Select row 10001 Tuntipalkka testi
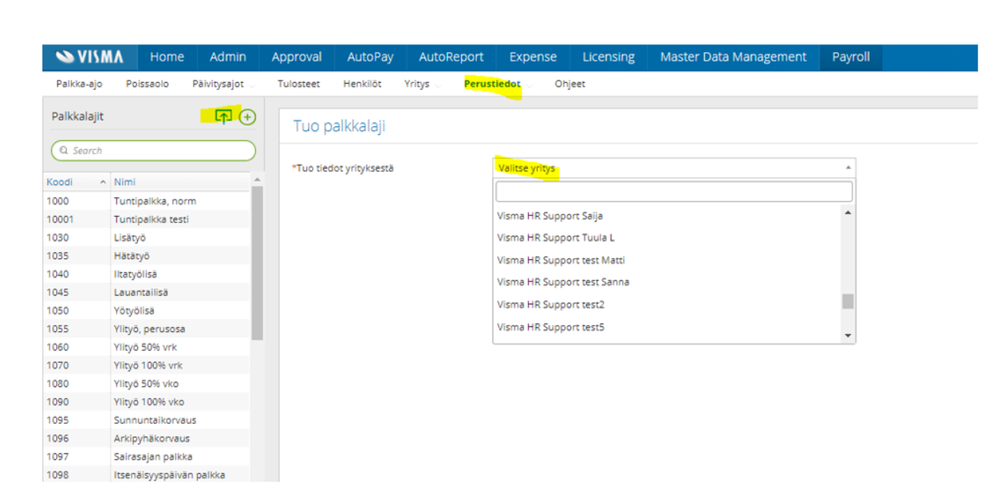Viewport: 999px width, 496px height. click(x=147, y=220)
